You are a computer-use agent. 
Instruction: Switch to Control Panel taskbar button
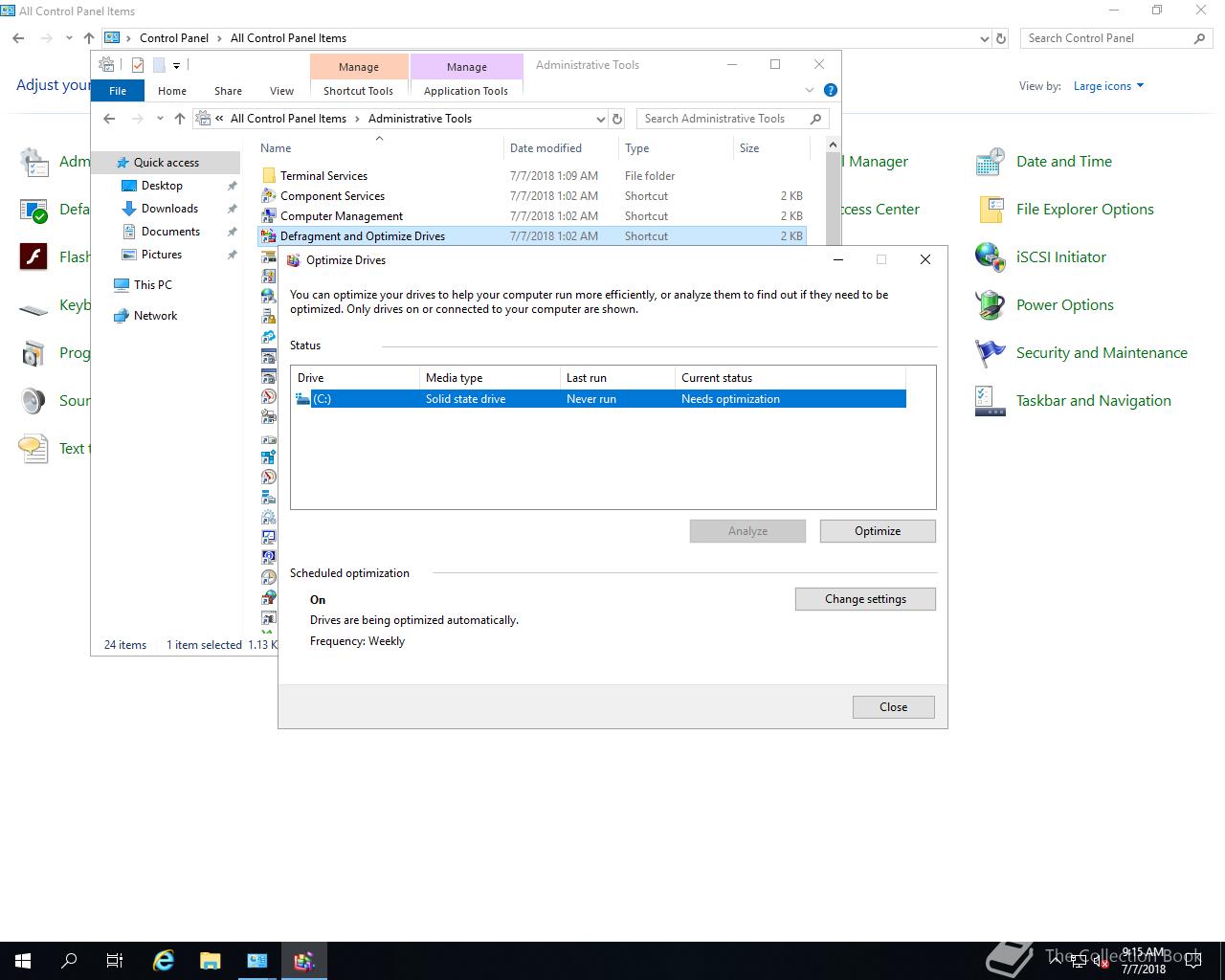(257, 961)
